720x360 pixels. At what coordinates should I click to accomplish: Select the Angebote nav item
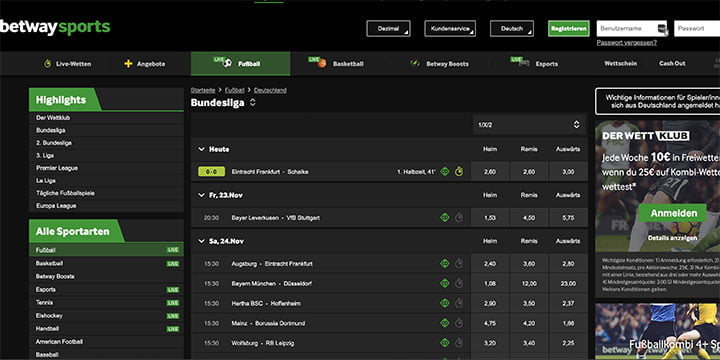tap(145, 64)
